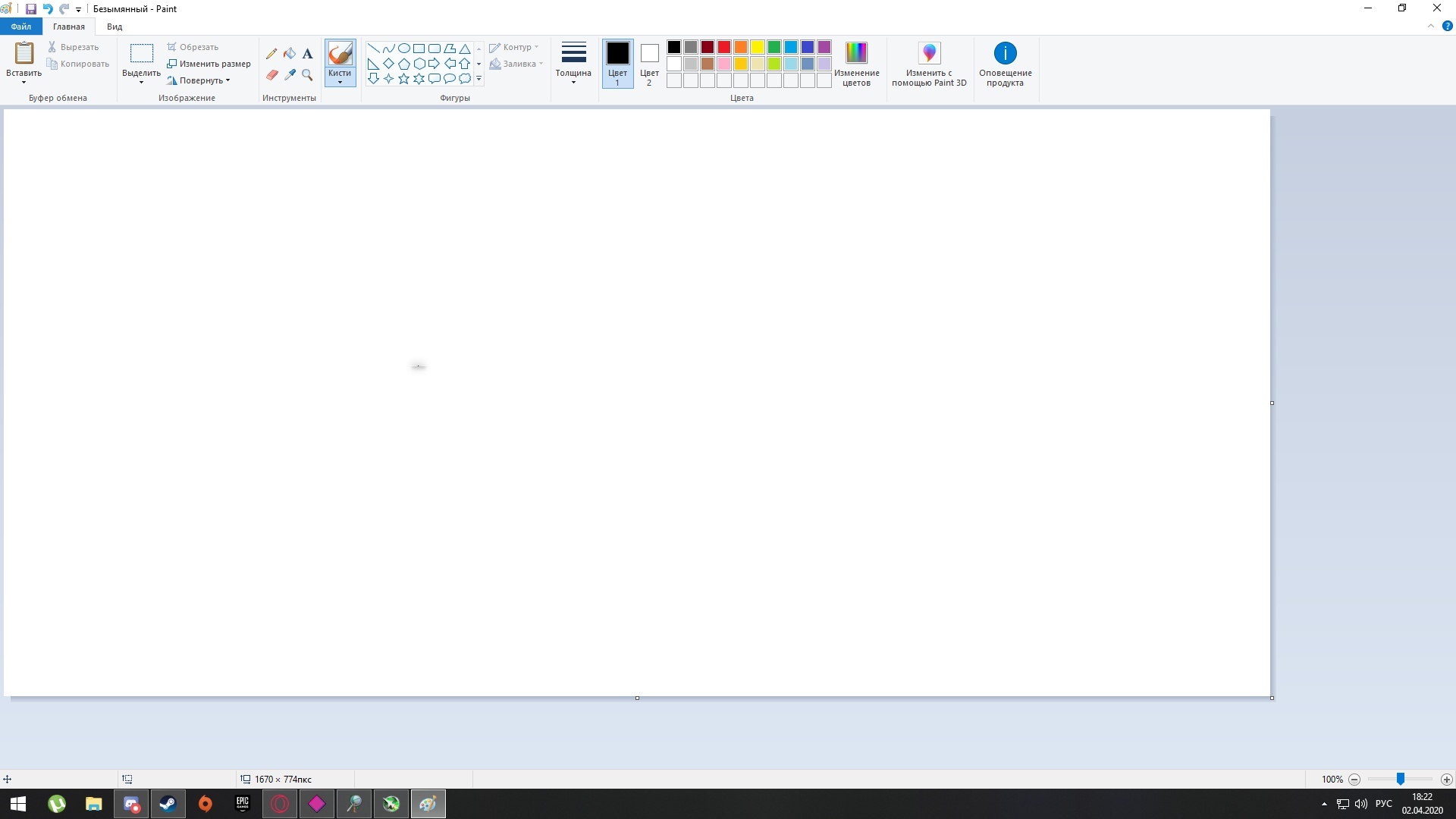Select the Fill with color bucket tool
Screen dimensions: 1456x819
coord(290,54)
